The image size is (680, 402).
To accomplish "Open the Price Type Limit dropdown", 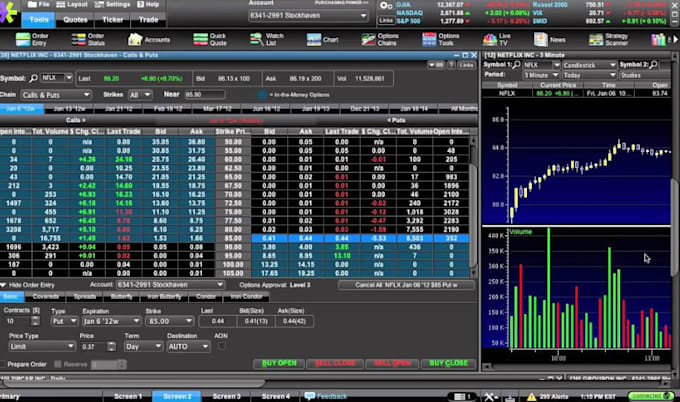I will point(42,346).
